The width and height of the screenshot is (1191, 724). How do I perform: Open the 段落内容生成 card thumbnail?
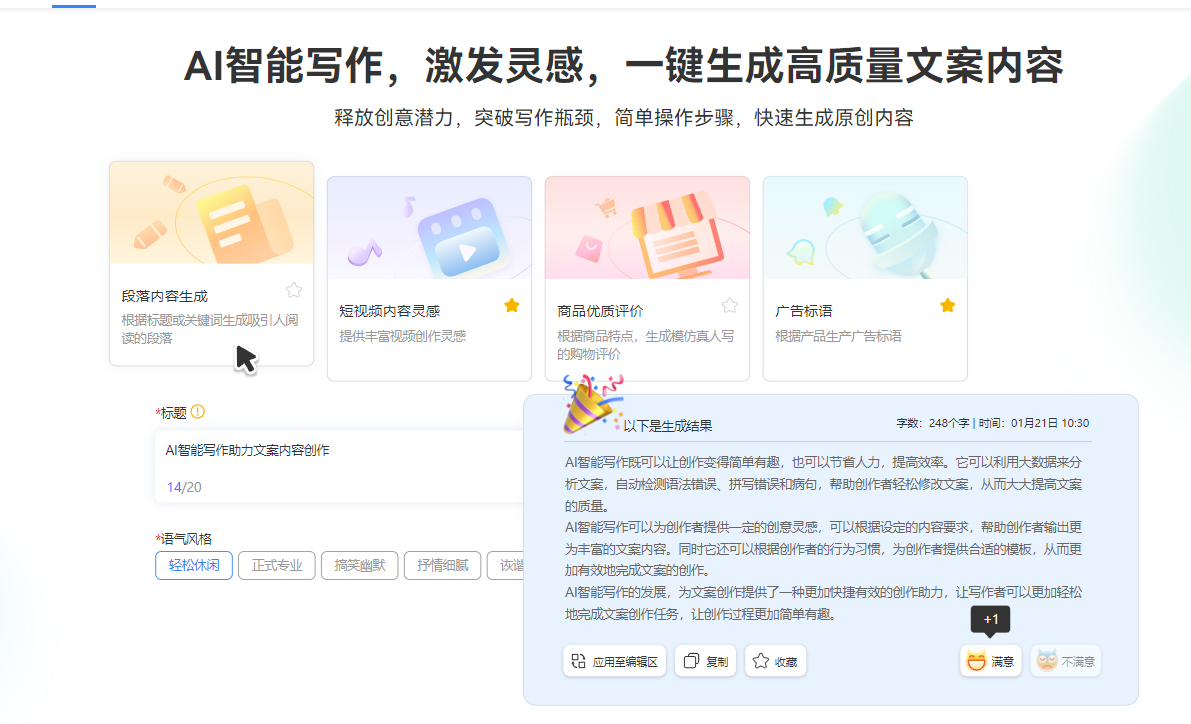[x=212, y=213]
